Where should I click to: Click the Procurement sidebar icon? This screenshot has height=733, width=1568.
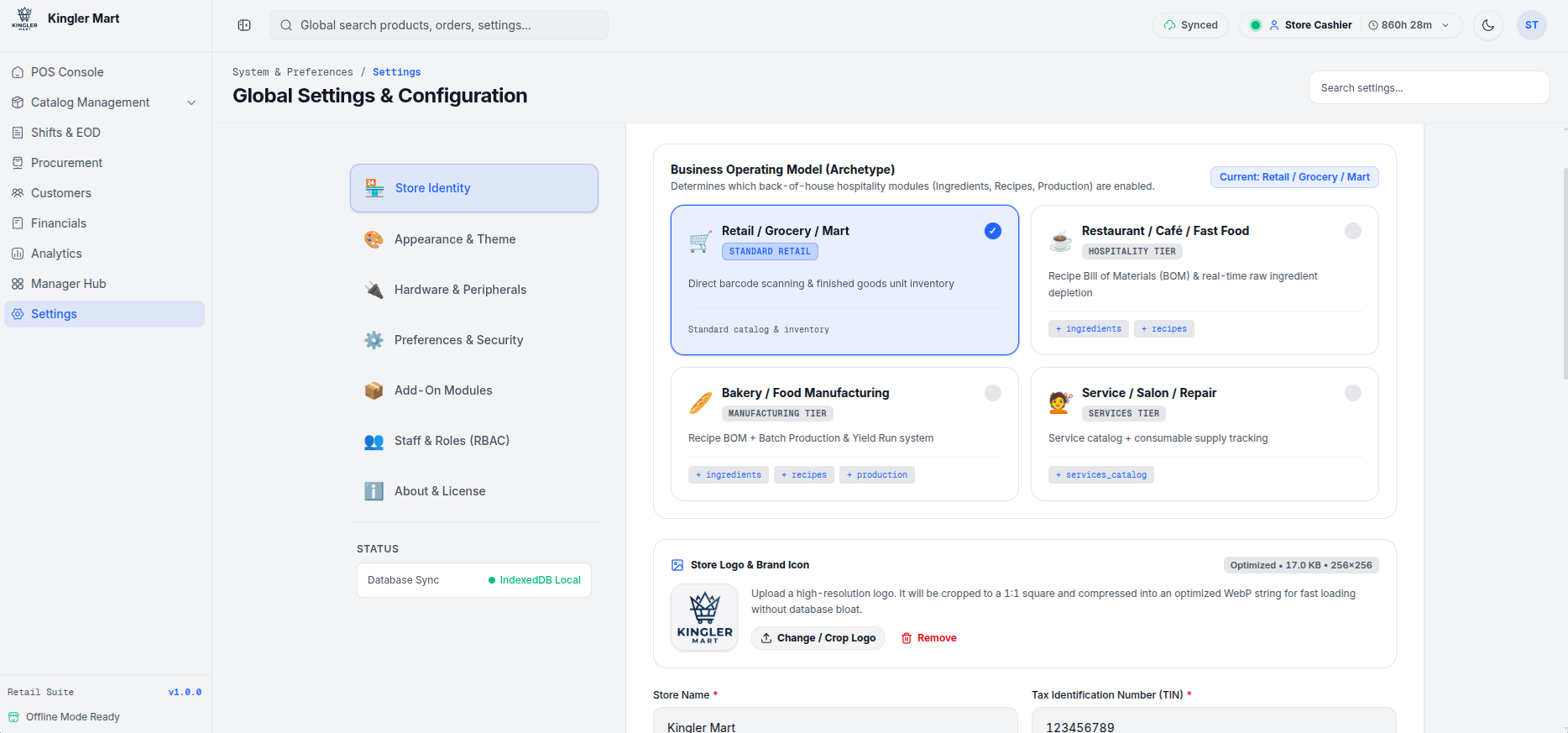point(18,163)
